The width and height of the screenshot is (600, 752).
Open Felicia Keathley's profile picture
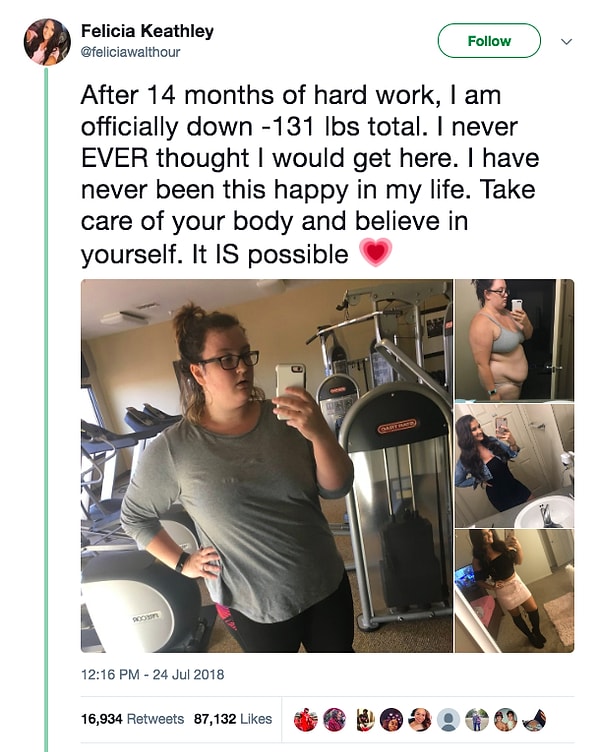pyautogui.click(x=47, y=42)
